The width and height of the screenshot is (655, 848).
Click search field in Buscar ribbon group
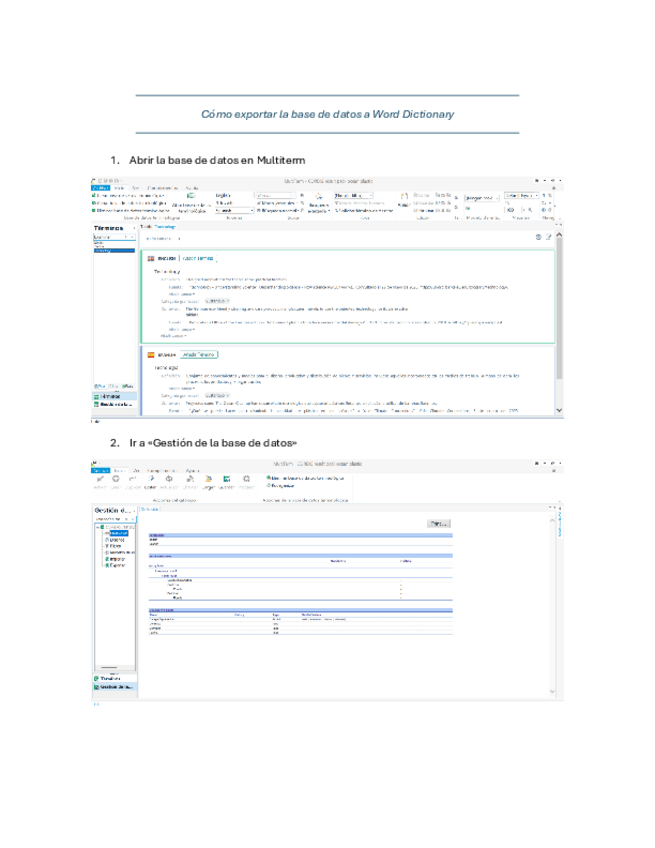[x=276, y=195]
